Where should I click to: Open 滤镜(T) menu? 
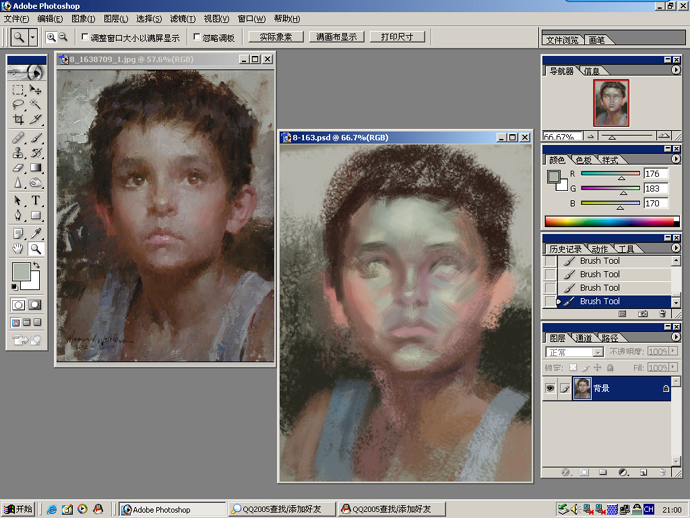pos(183,18)
